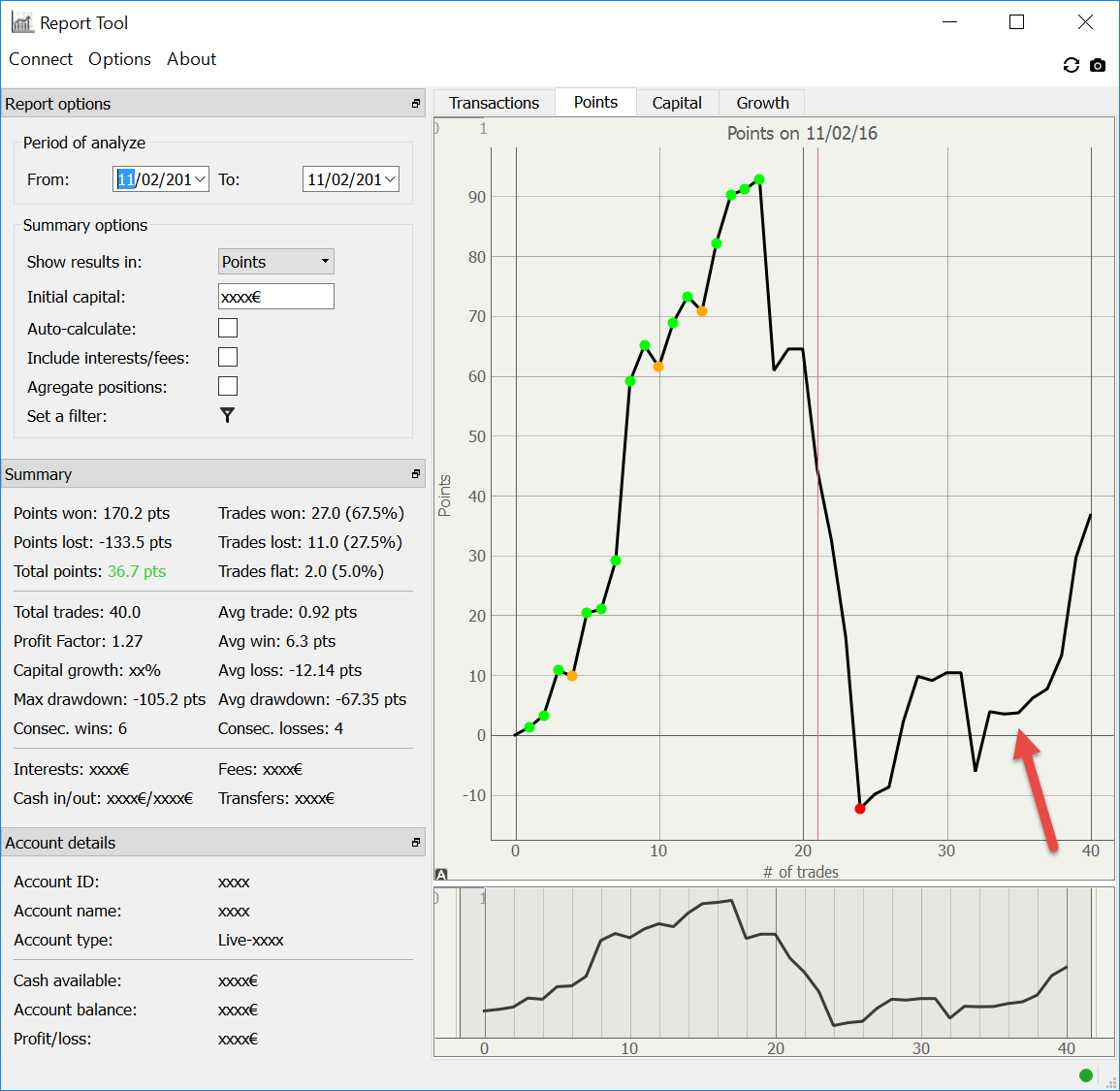Click the Points on 11/02/16 chart title
The width and height of the screenshot is (1120, 1091).
[802, 134]
